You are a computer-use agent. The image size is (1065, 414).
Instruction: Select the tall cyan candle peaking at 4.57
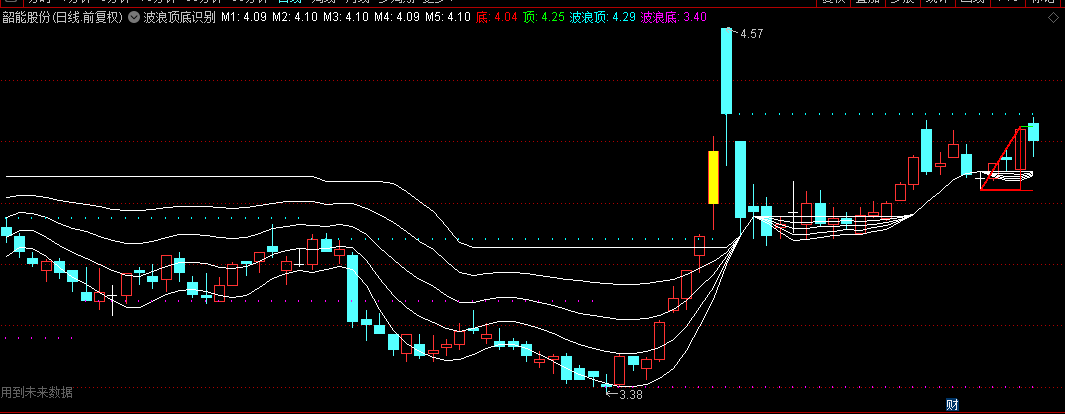[x=727, y=71]
